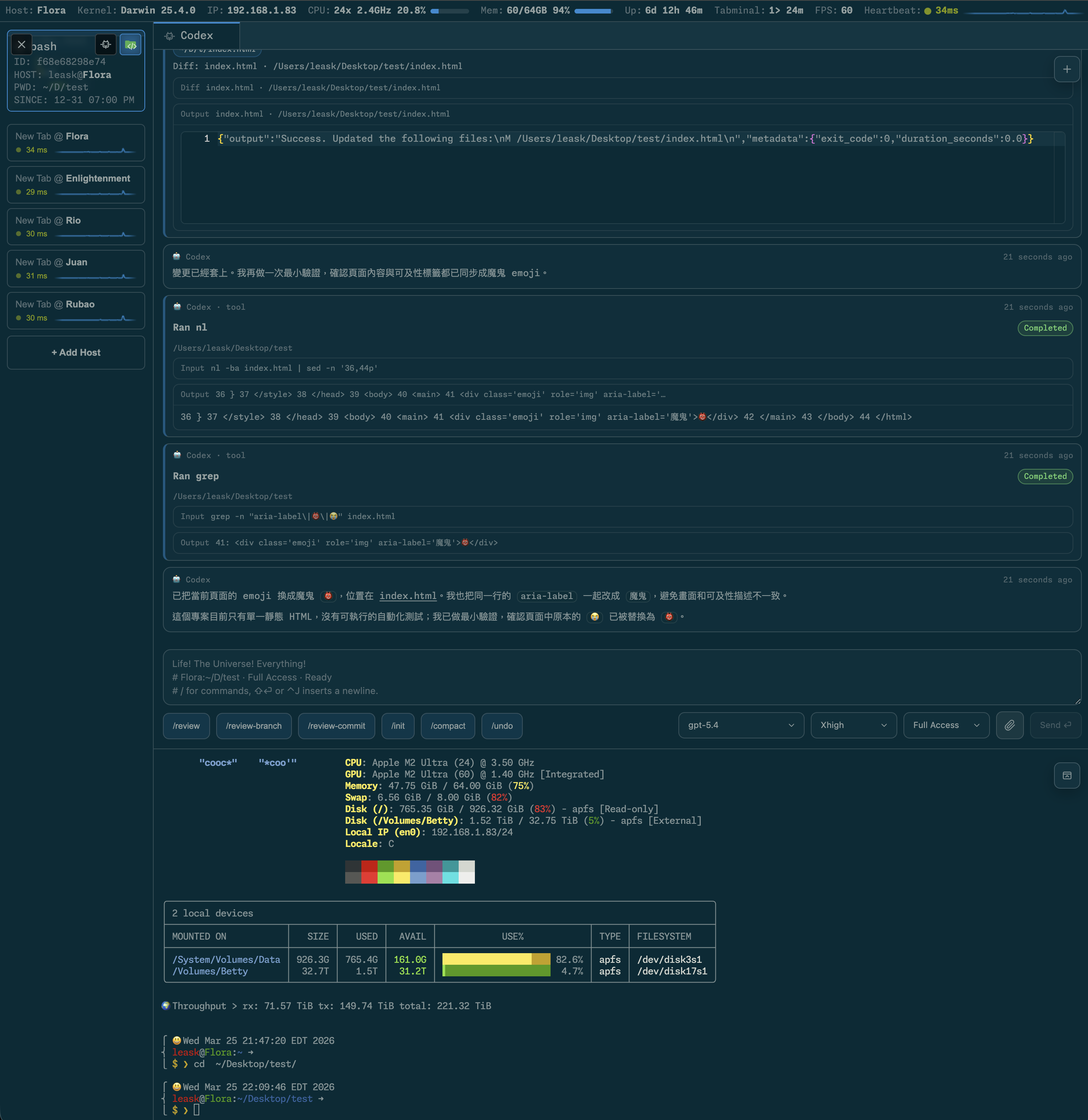Image resolution: width=1088 pixels, height=1120 pixels.
Task: Click the terminal panel icon right of system info
Action: click(1066, 775)
